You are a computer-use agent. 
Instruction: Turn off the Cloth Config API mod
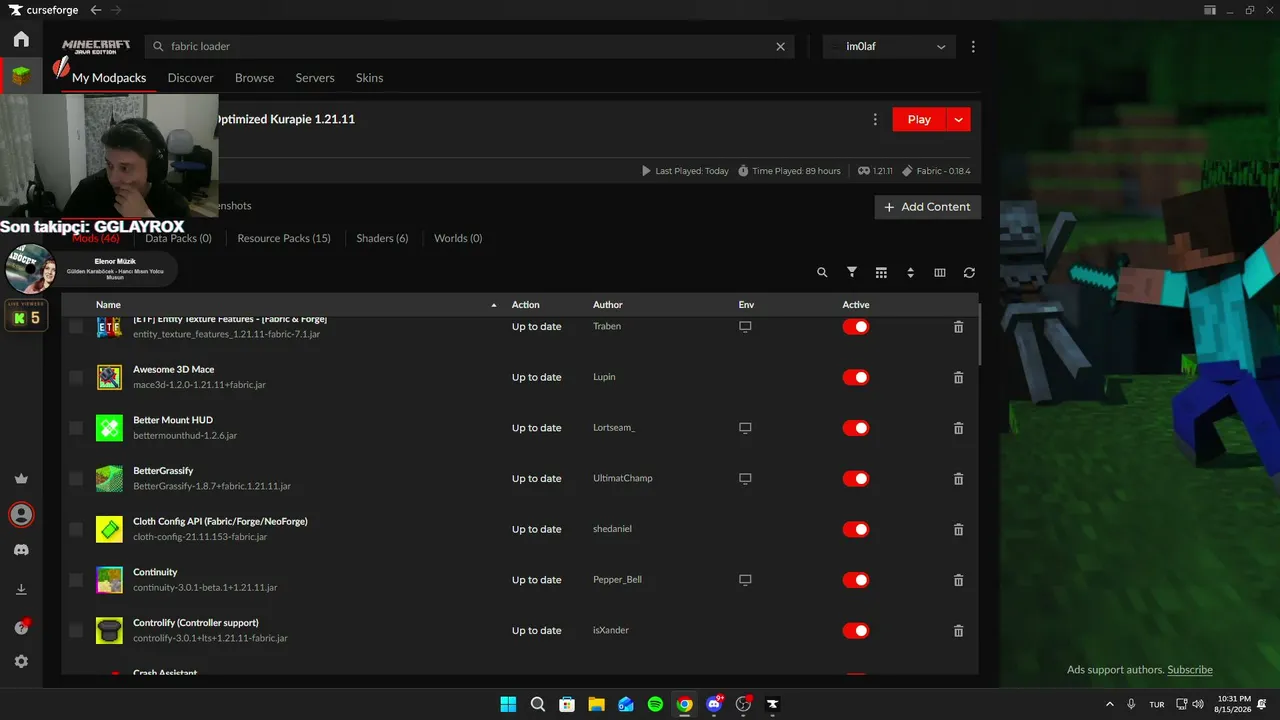pyautogui.click(x=855, y=529)
